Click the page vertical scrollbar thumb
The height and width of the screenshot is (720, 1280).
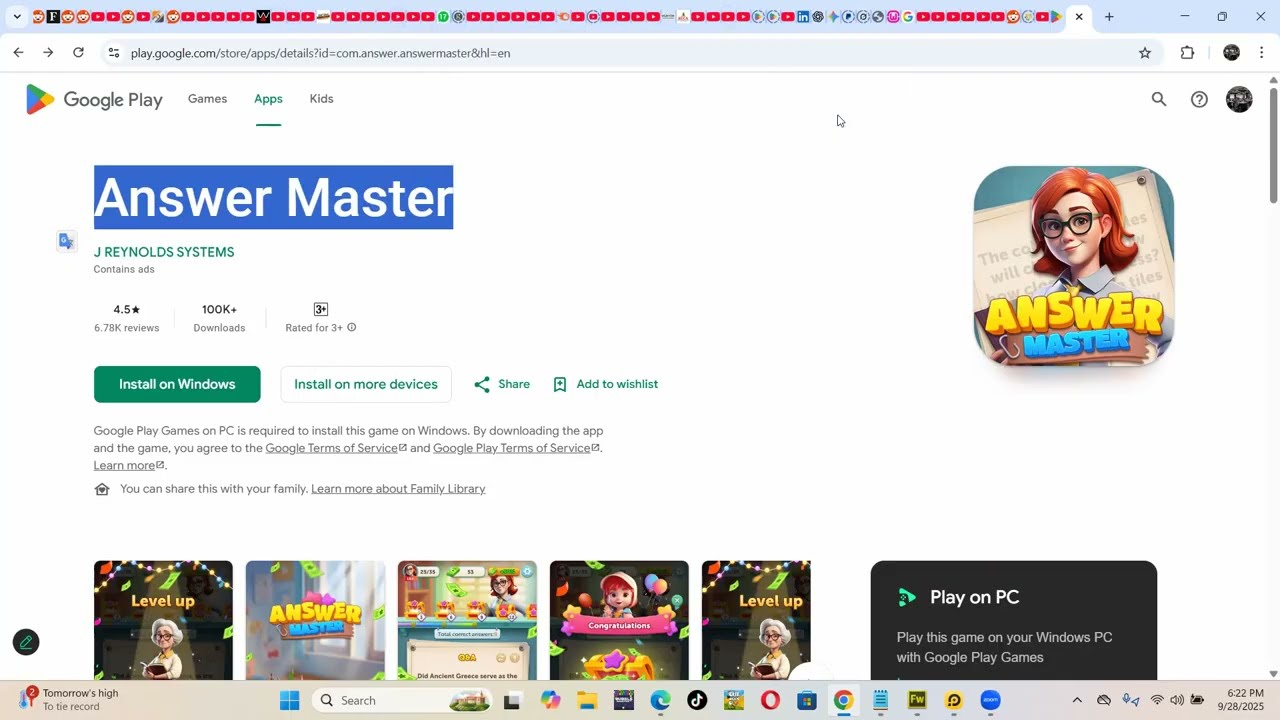(x=1273, y=145)
